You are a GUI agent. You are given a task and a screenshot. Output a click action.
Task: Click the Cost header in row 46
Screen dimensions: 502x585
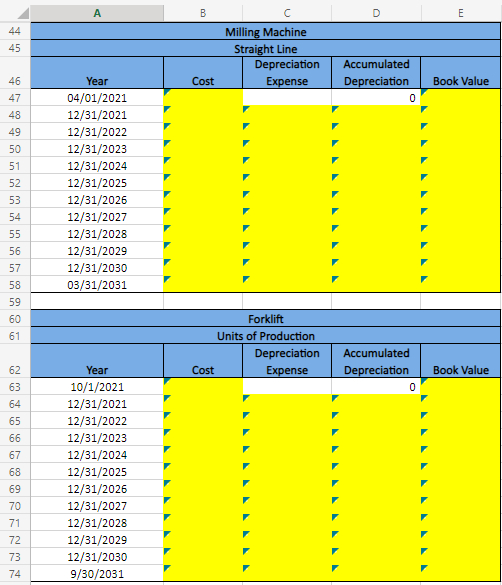pos(203,73)
